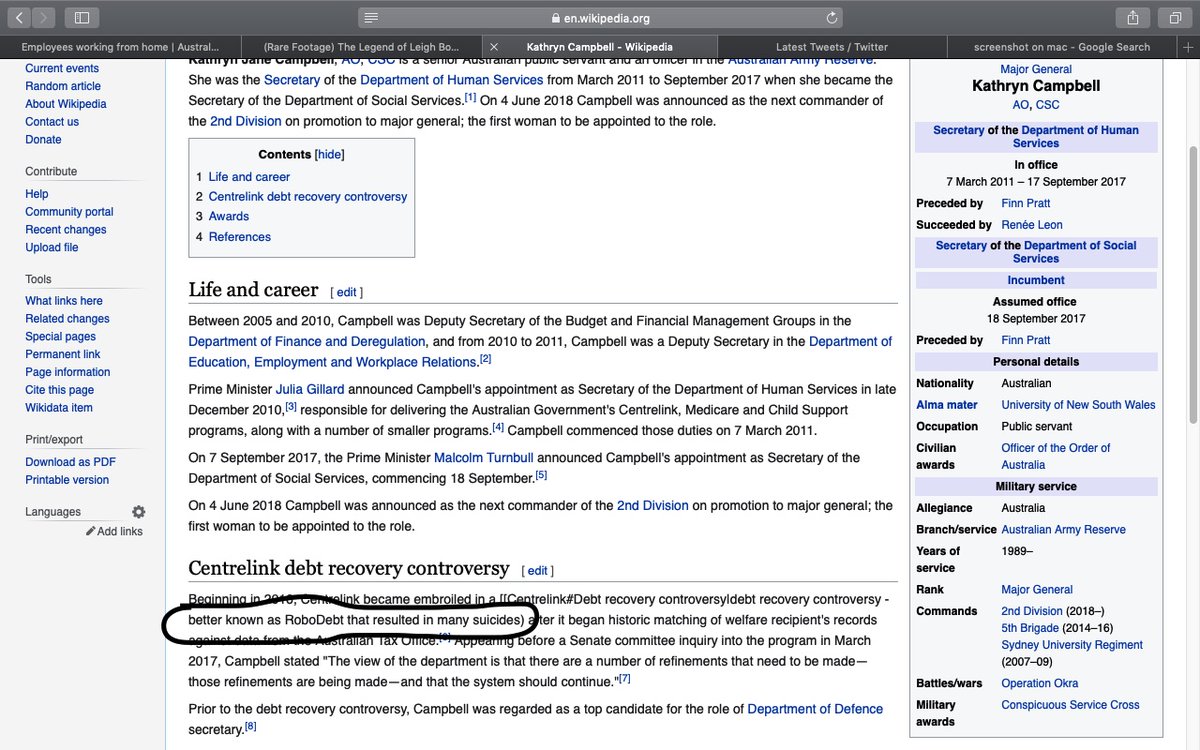The width and height of the screenshot is (1200, 750).
Task: Open the Donate link
Action: click(43, 141)
